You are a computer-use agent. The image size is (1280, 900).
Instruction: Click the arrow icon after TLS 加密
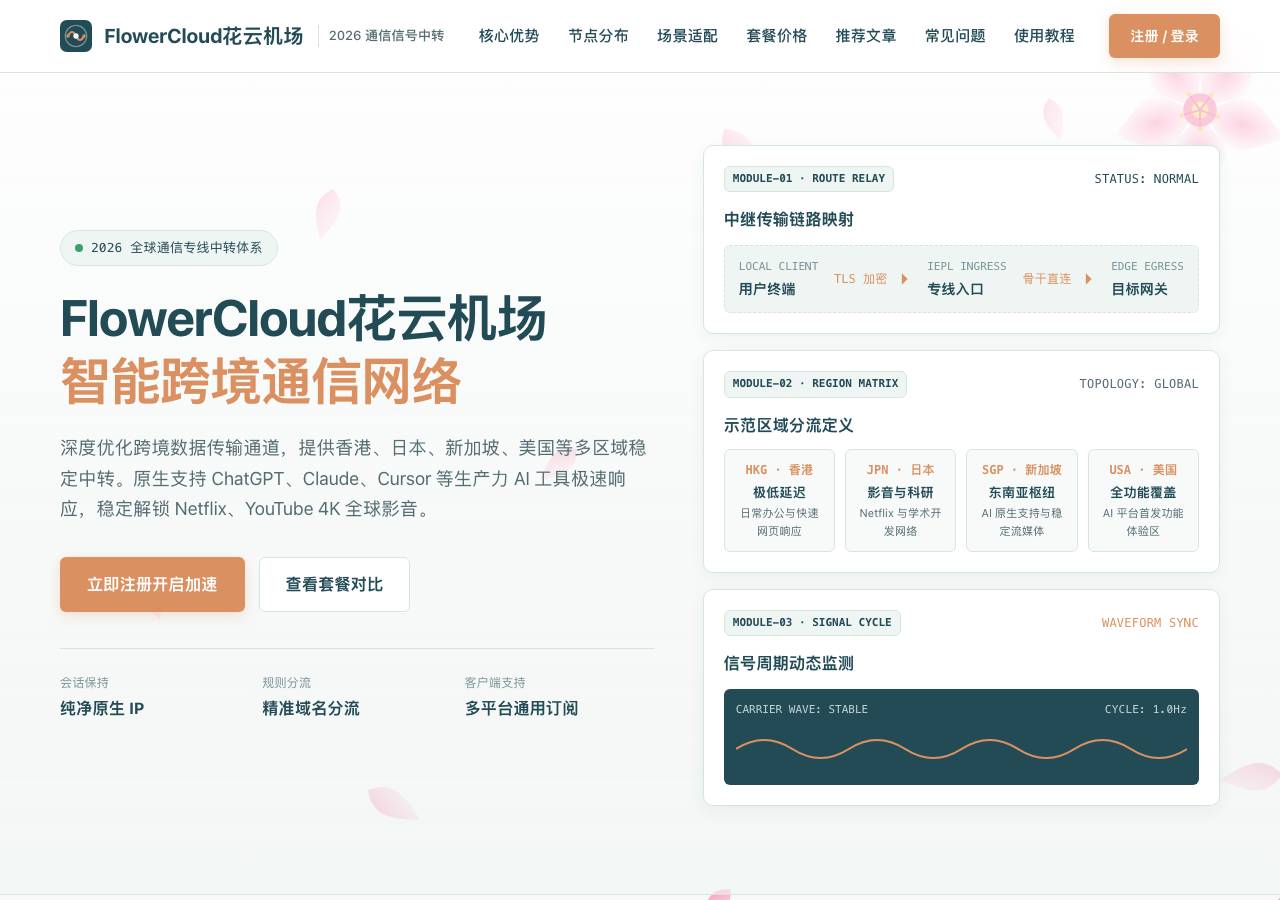click(904, 279)
